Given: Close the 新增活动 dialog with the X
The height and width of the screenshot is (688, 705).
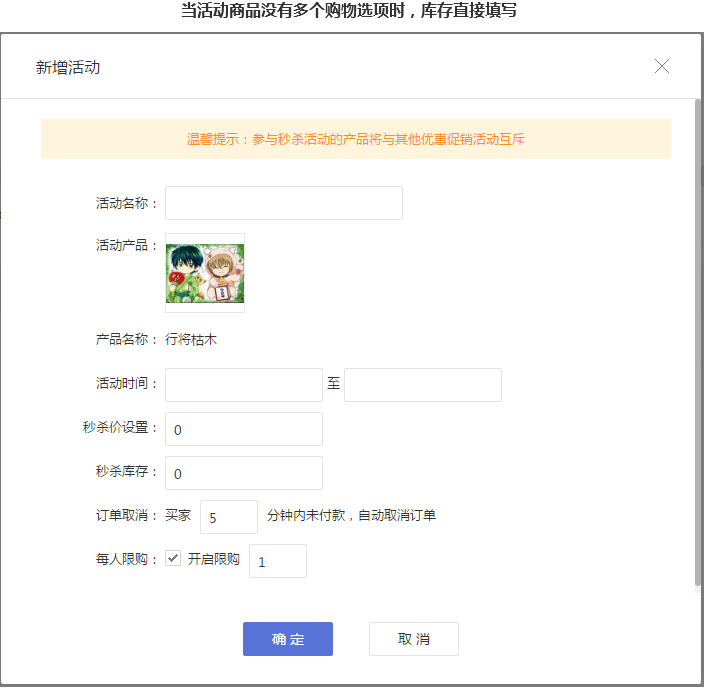Looking at the screenshot, I should (661, 66).
